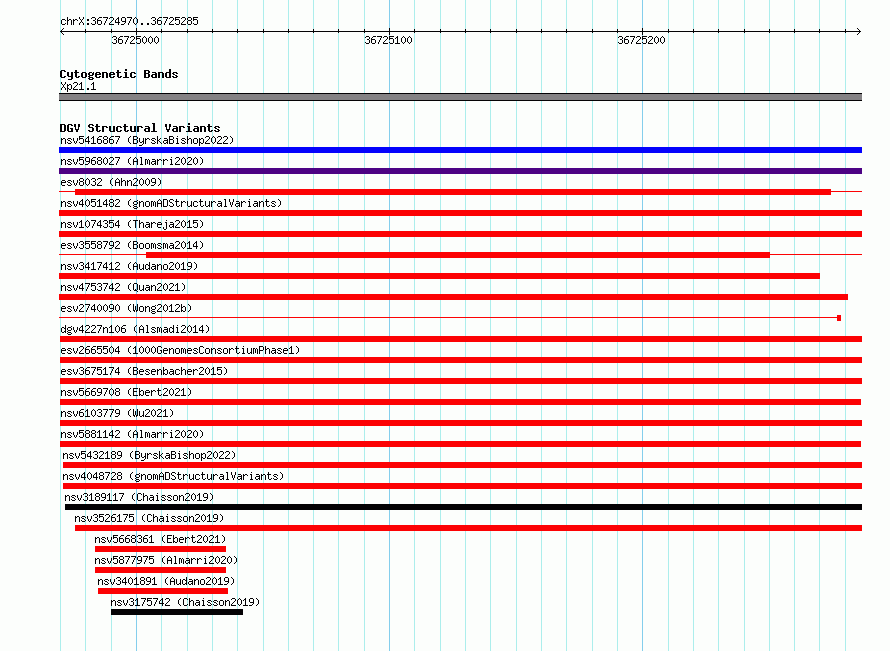Select the dgv4227n106 (Alsmadi2014) label
This screenshot has width=890, height=651.
[135, 329]
